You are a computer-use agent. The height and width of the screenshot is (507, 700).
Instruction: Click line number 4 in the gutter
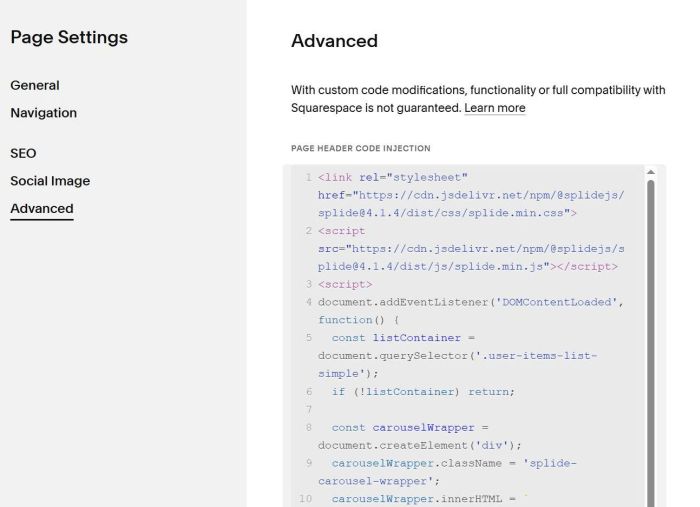[308, 302]
